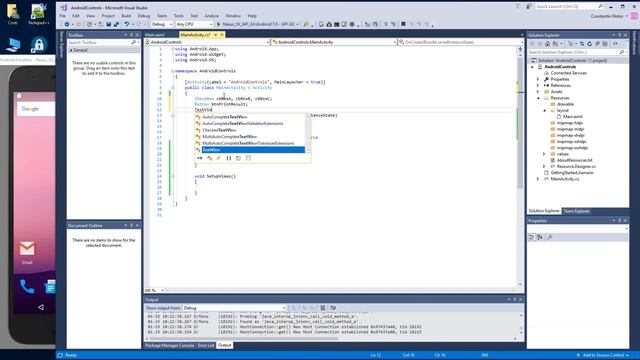The height and width of the screenshot is (360, 640).
Task: Select AboutResources.txt file
Action: (x=574, y=160)
